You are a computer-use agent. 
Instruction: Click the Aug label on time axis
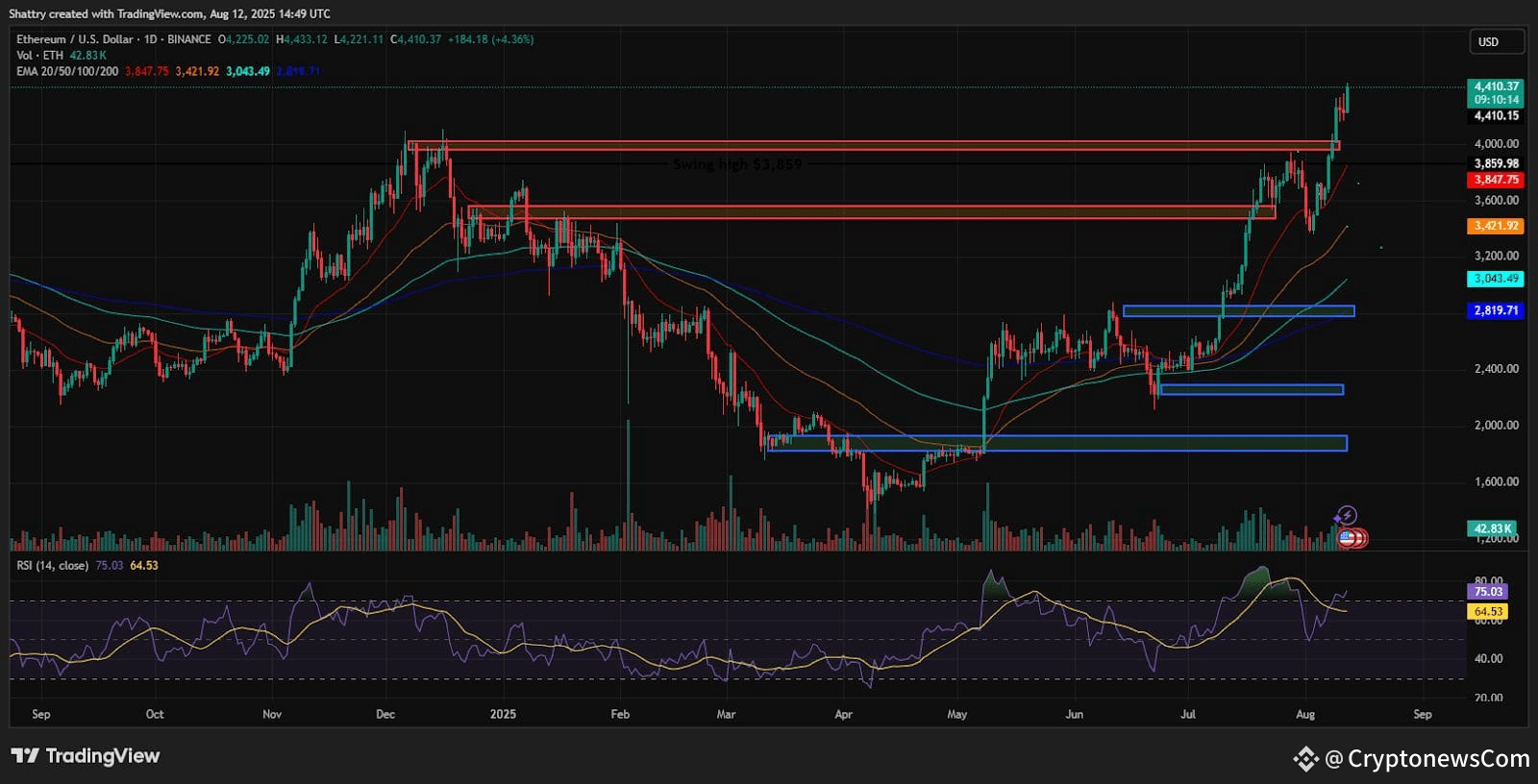(1304, 714)
